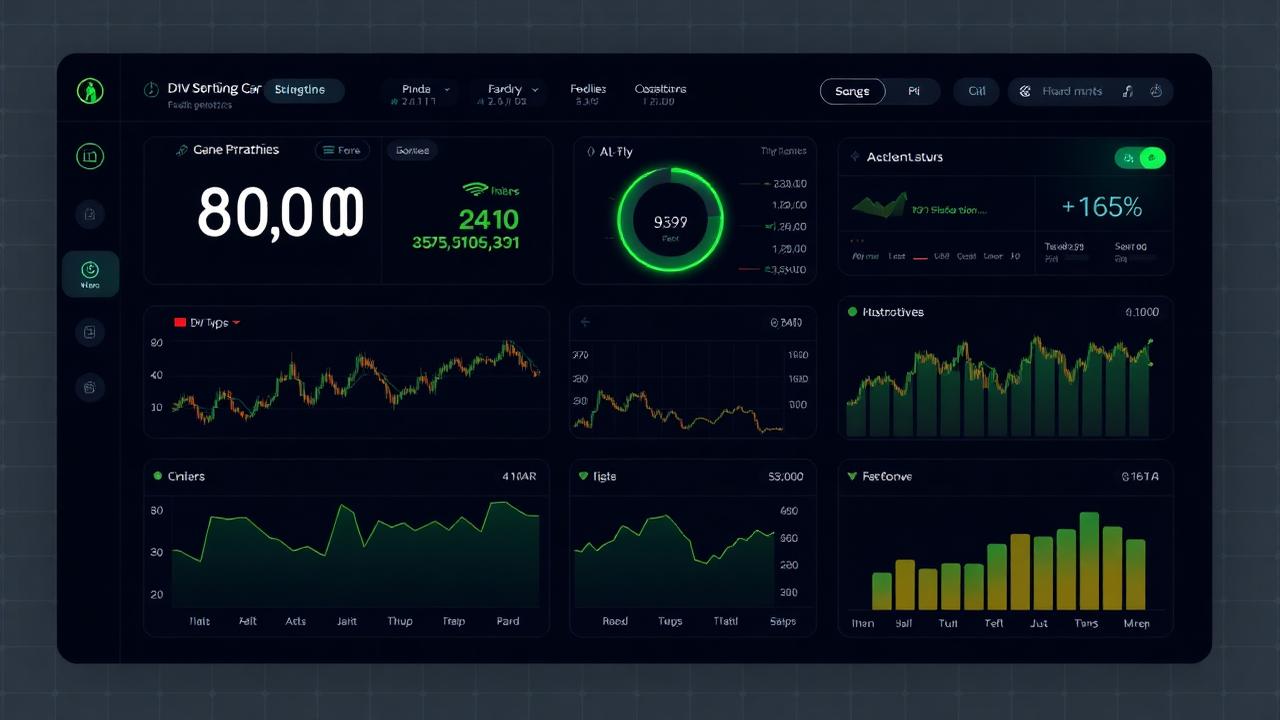
Task: Click the music note icon in header
Action: click(1128, 91)
